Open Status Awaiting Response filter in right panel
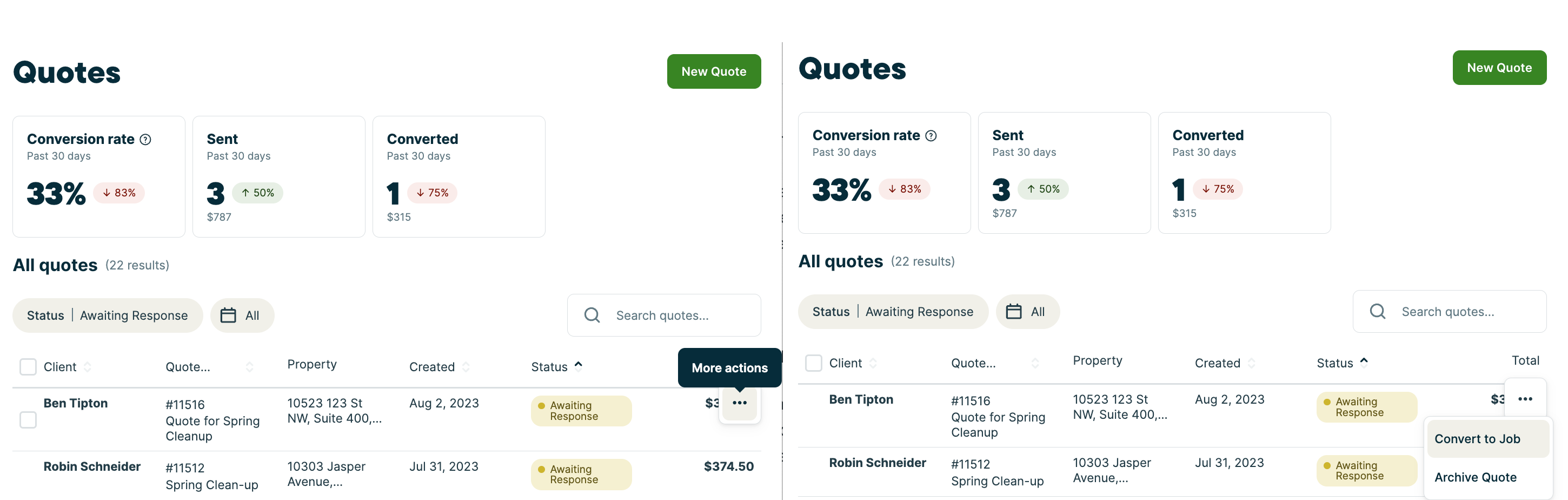This screenshot has width=1568, height=500. point(892,312)
